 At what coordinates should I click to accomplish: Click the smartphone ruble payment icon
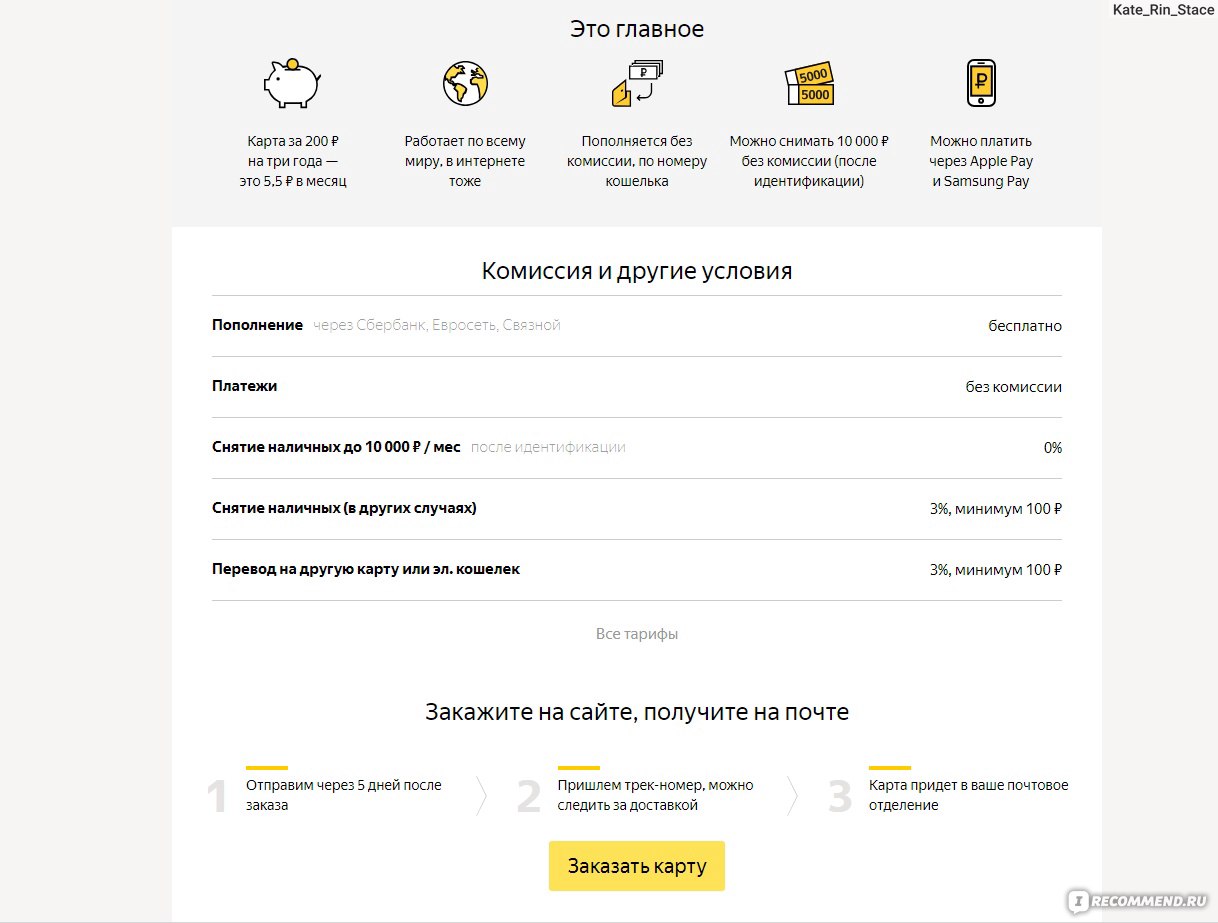(x=981, y=83)
